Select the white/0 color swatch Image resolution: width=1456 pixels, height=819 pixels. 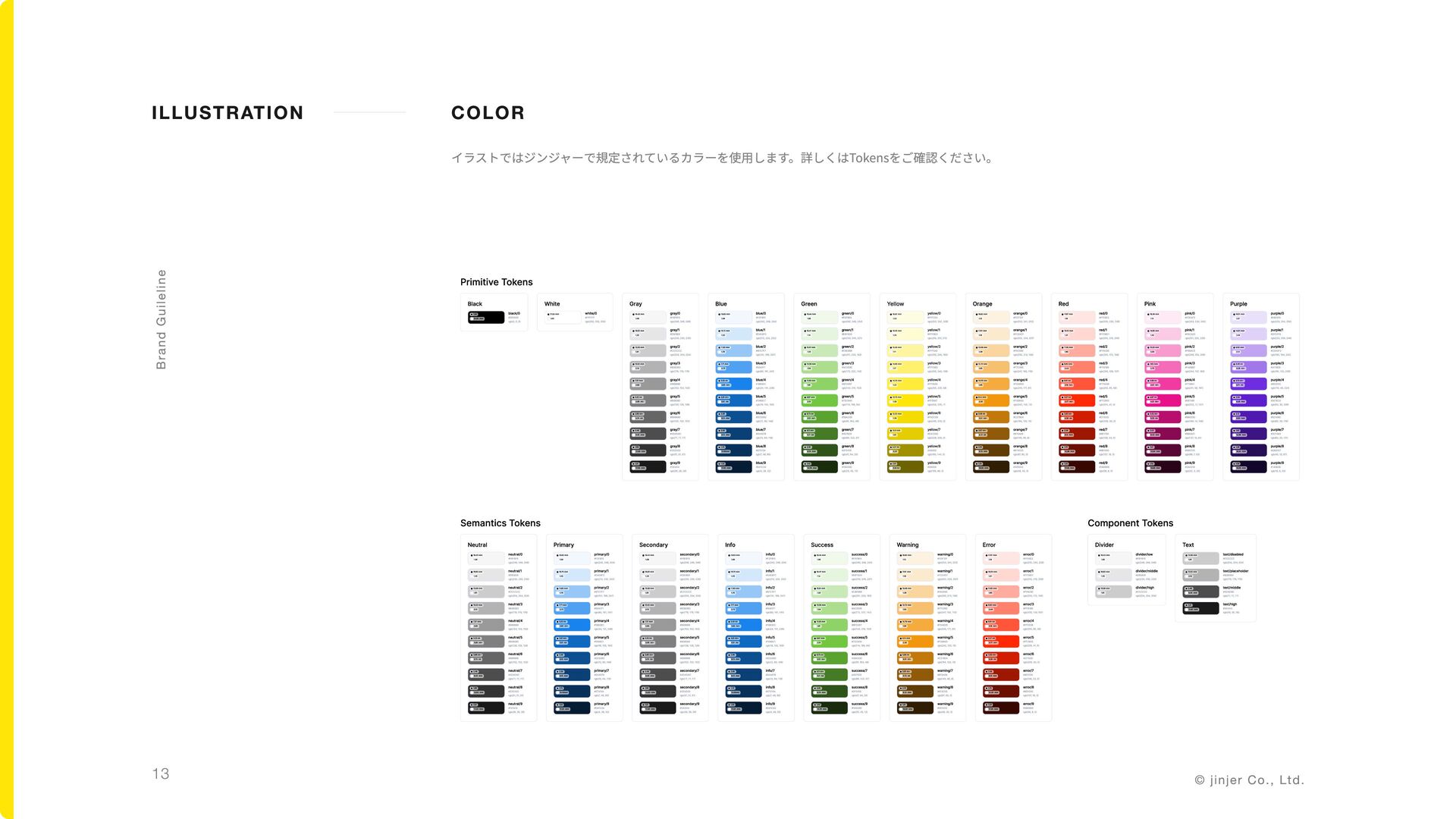pyautogui.click(x=563, y=317)
